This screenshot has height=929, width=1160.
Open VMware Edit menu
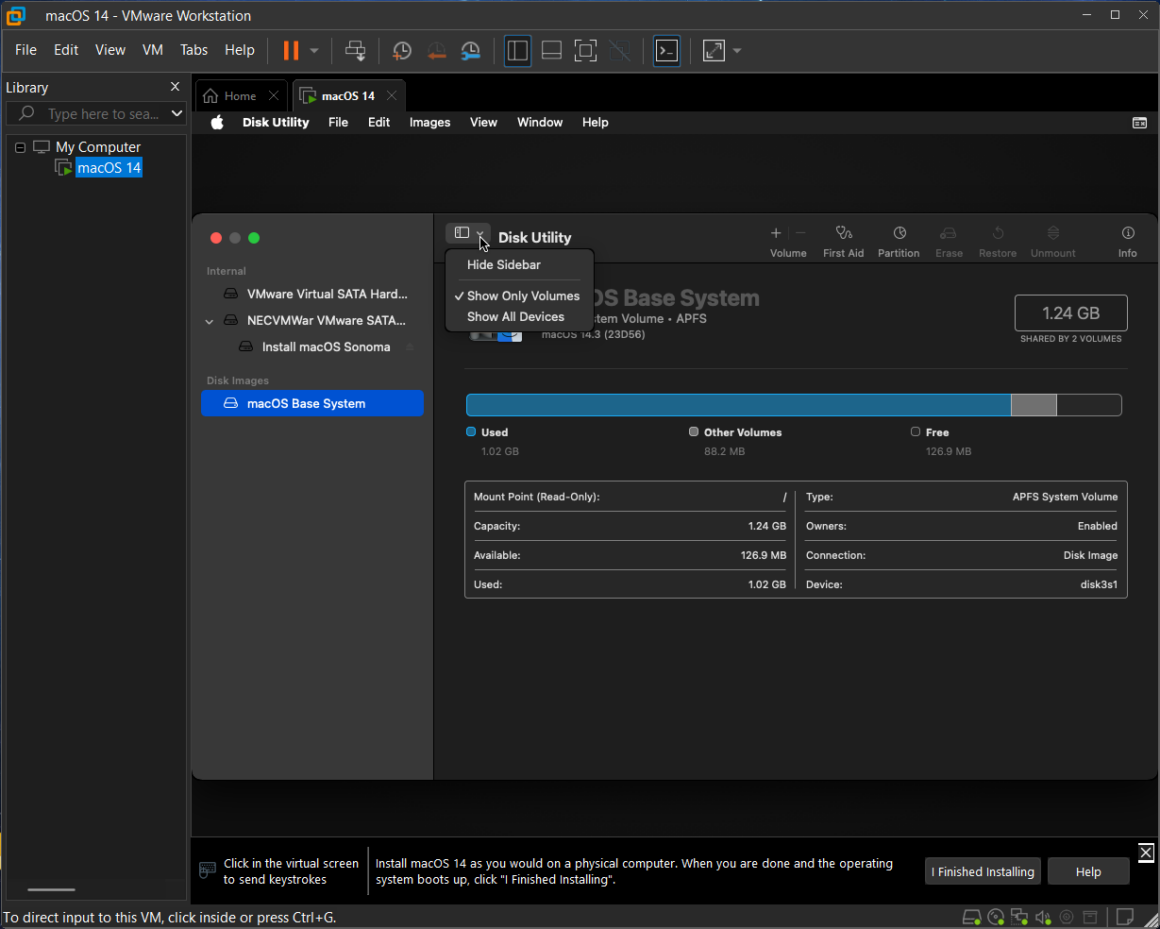[66, 50]
